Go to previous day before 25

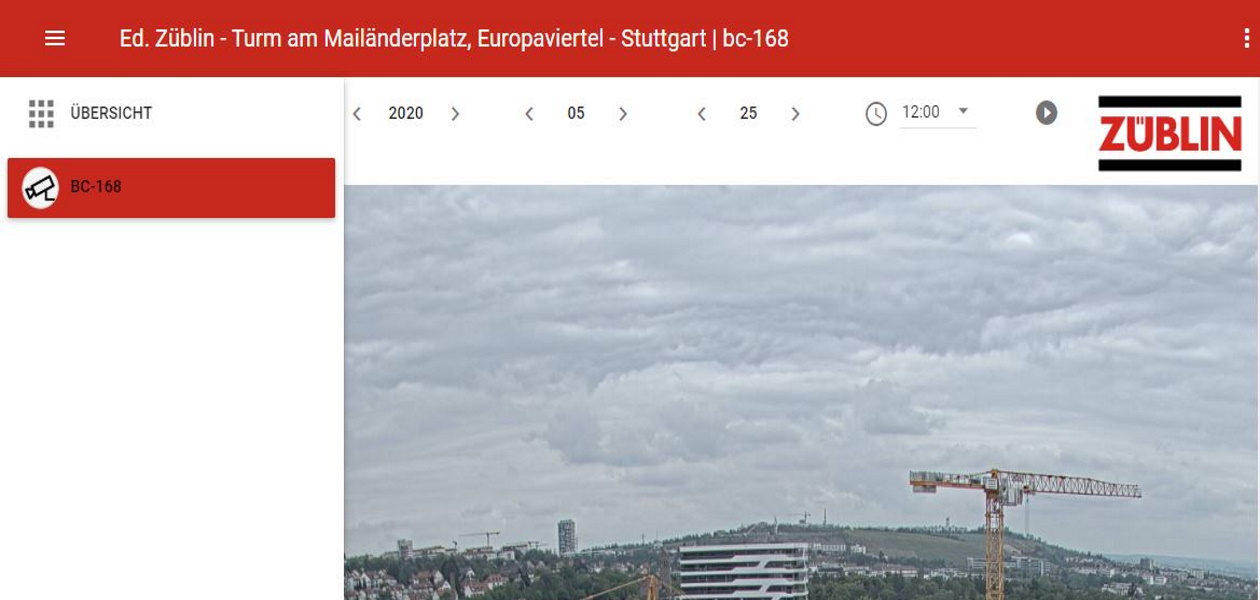click(x=702, y=114)
